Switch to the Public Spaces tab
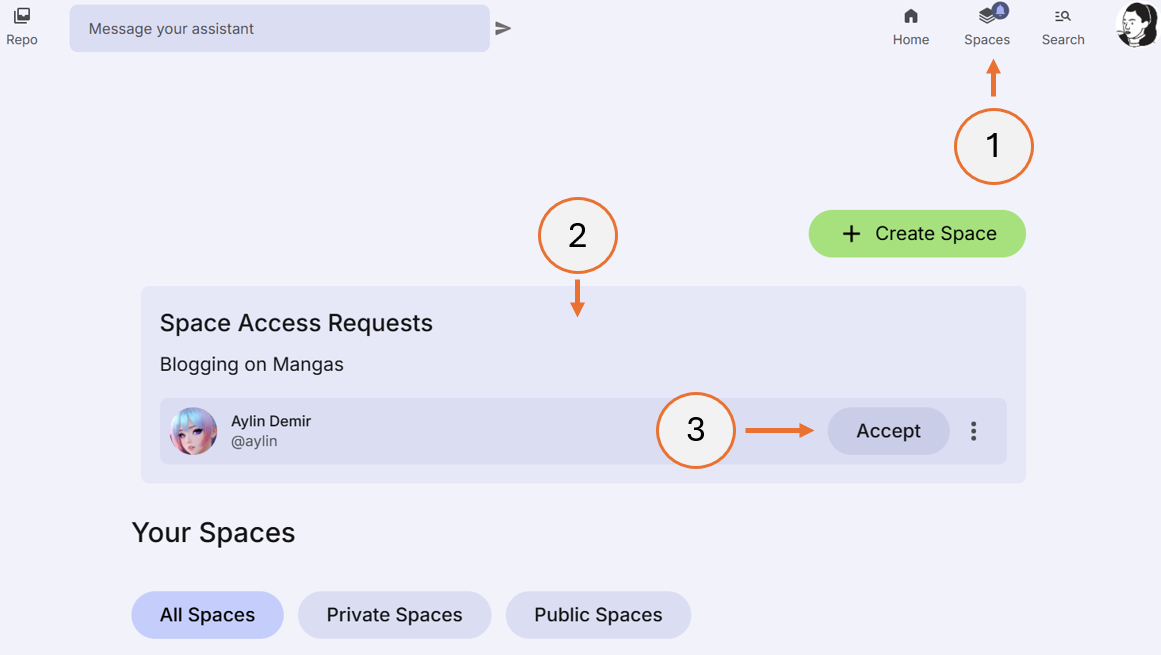The width and height of the screenshot is (1161, 655). click(598, 615)
